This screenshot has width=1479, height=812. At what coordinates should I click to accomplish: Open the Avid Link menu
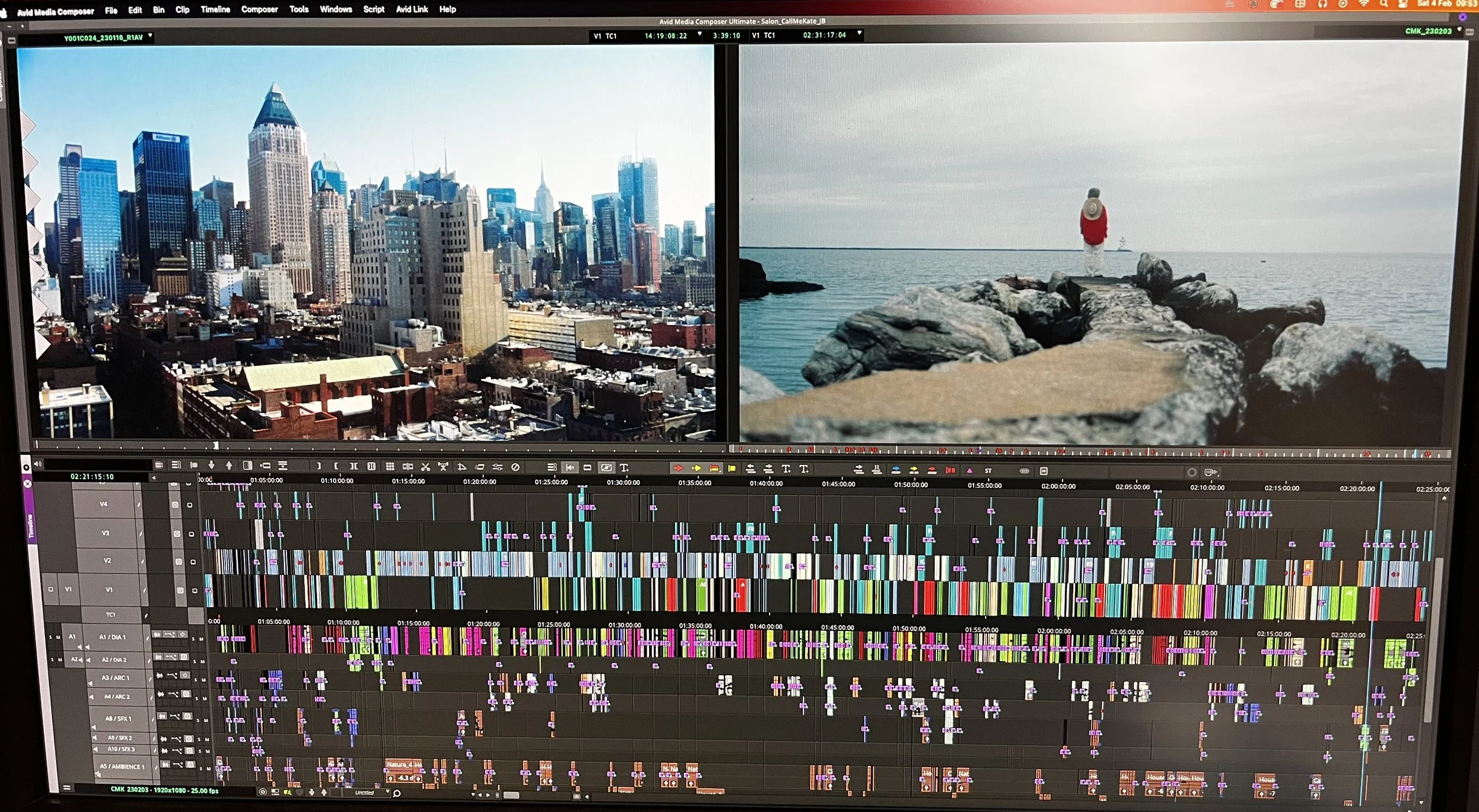(x=412, y=9)
